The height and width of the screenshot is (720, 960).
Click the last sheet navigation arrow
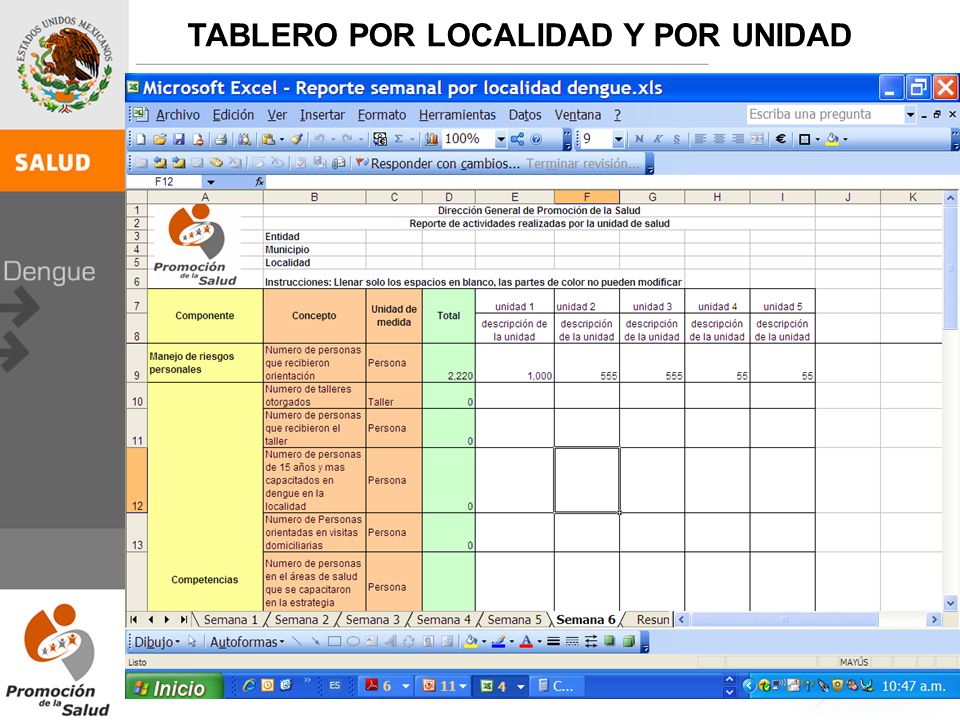pyautogui.click(x=183, y=620)
